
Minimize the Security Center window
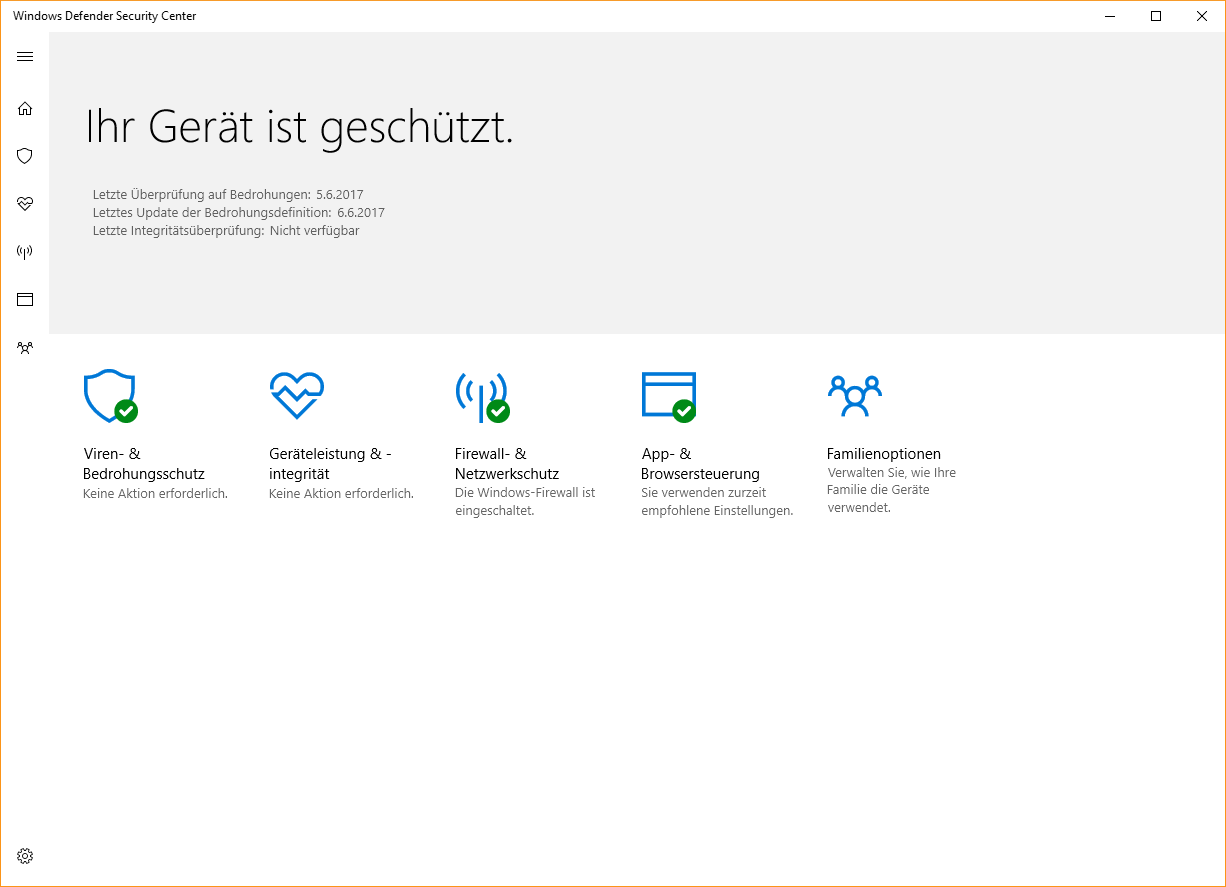[1110, 16]
